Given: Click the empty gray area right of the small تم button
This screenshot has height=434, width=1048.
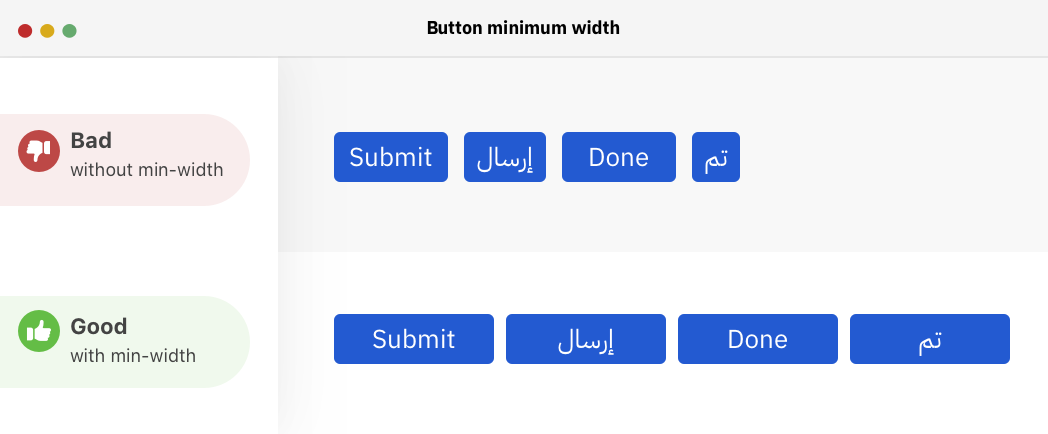Looking at the screenshot, I should pos(890,157).
